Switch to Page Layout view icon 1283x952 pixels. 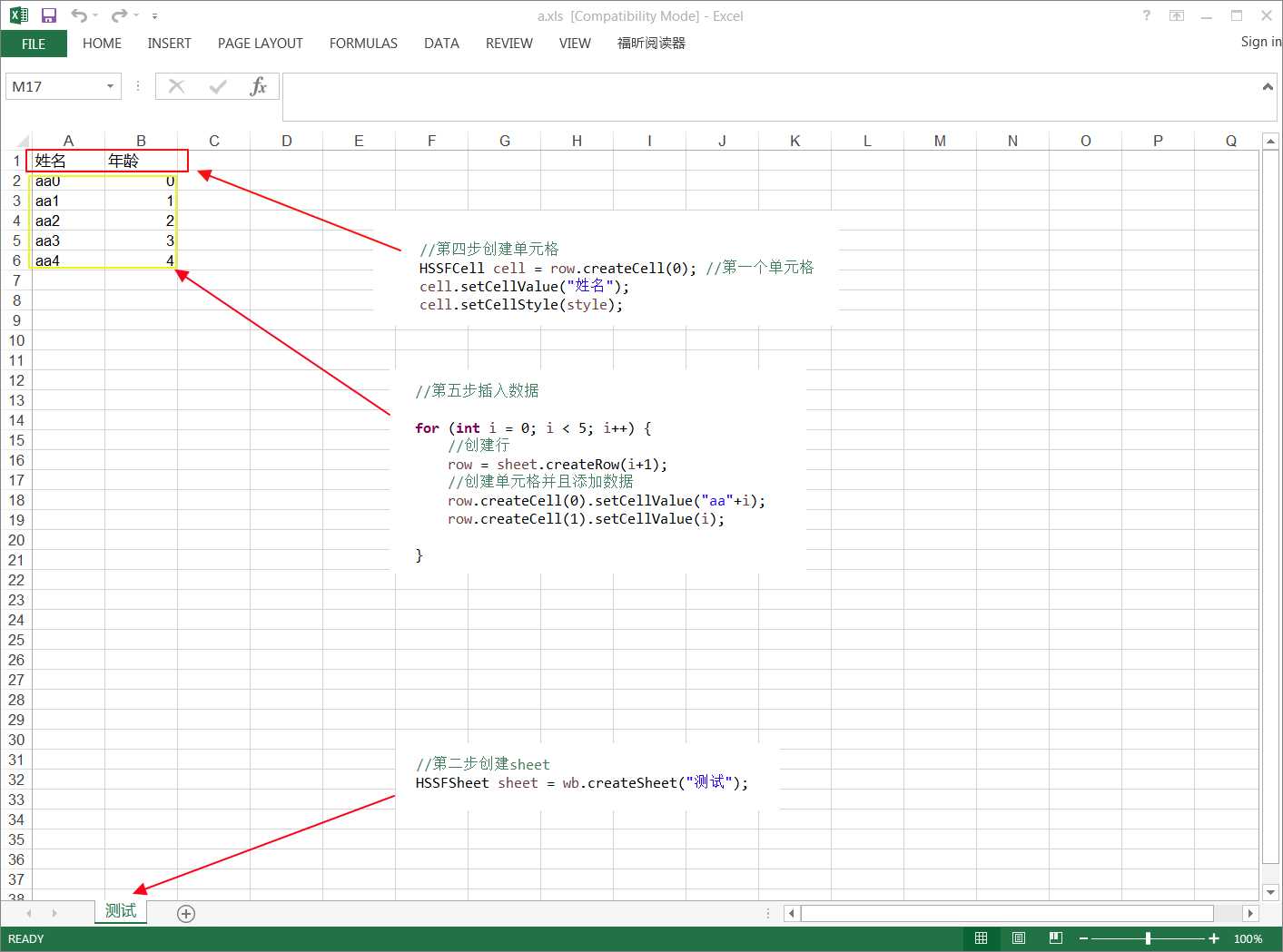click(x=1019, y=938)
